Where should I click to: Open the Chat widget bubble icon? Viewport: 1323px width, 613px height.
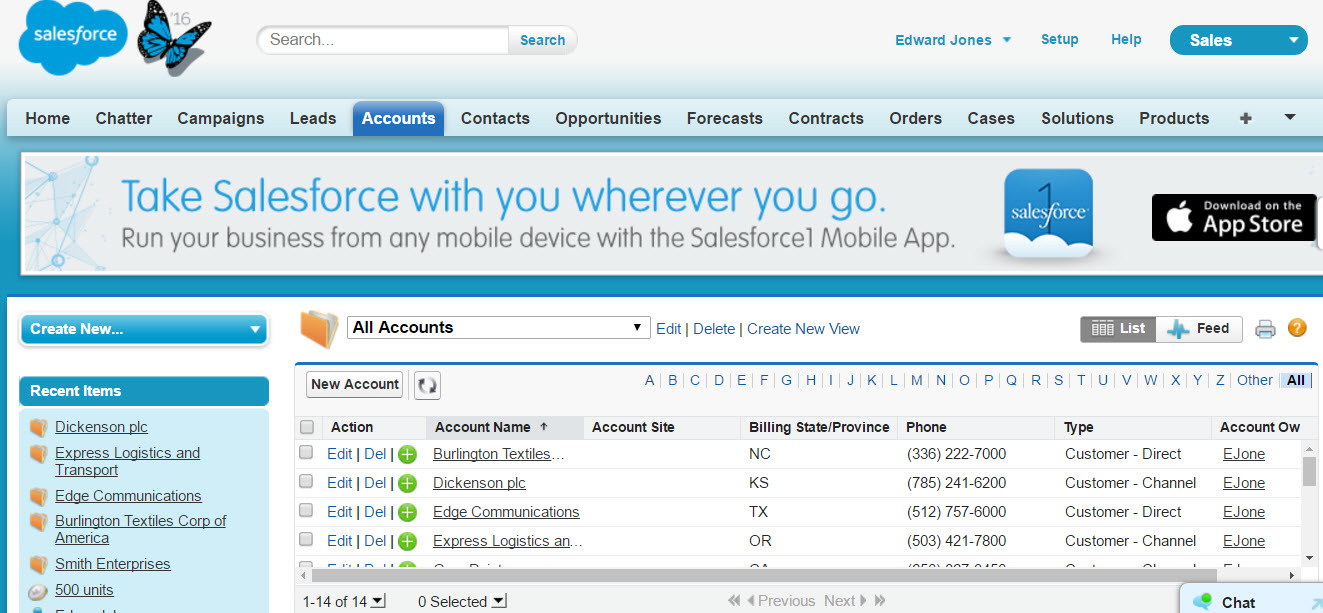click(x=1203, y=602)
